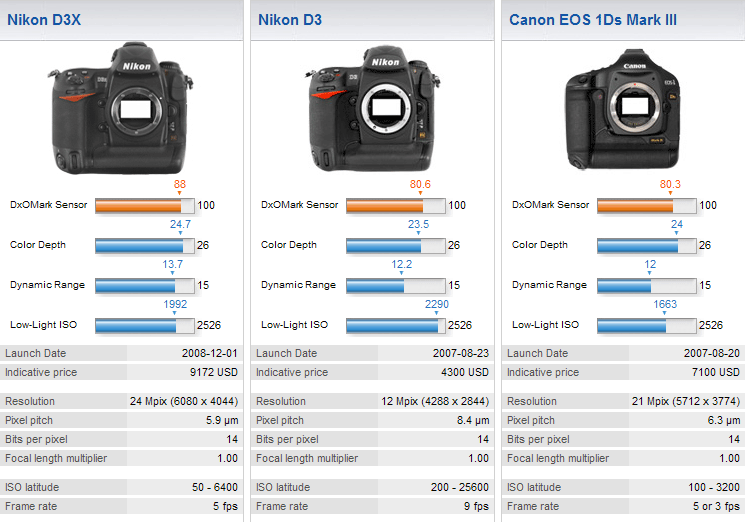The width and height of the screenshot is (745, 522).
Task: Click the 23.5 color depth value
Action: (418, 224)
